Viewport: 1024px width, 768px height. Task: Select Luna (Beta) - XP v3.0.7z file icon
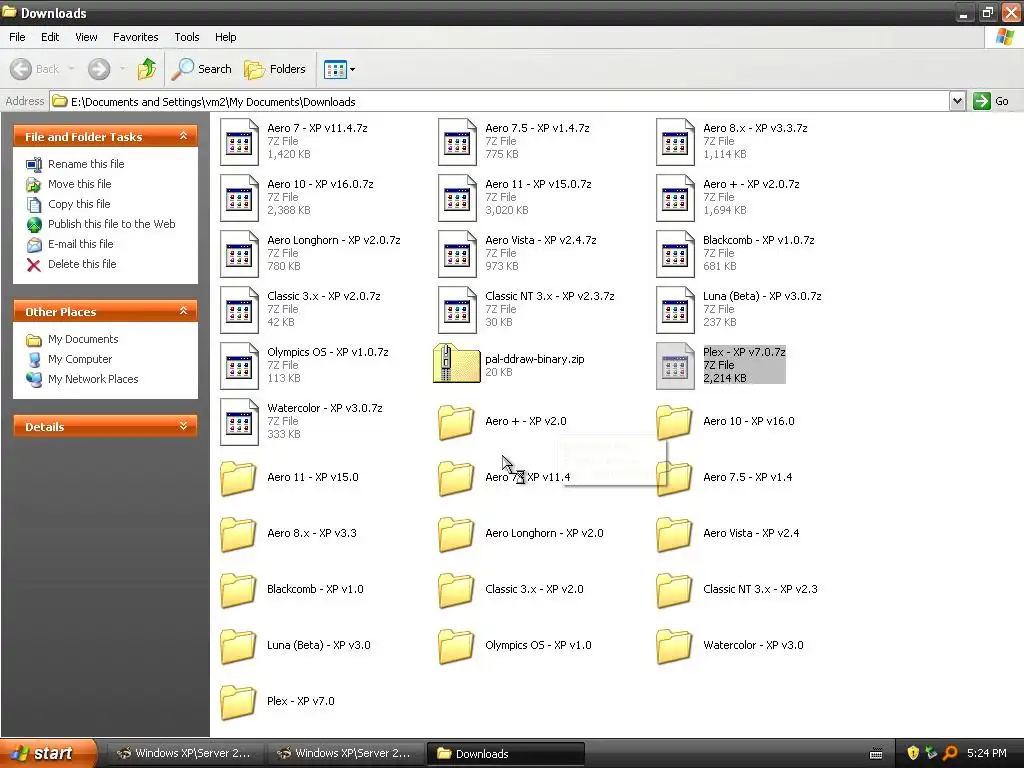coord(675,310)
